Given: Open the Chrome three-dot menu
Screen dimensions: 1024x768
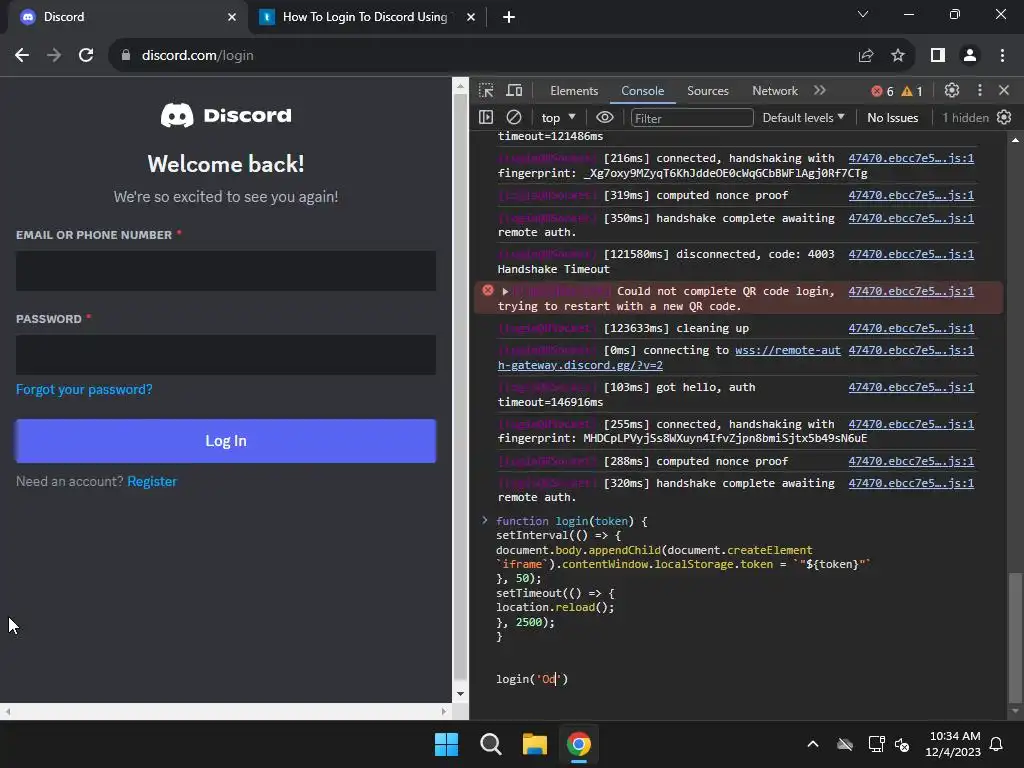Looking at the screenshot, I should (1002, 56).
